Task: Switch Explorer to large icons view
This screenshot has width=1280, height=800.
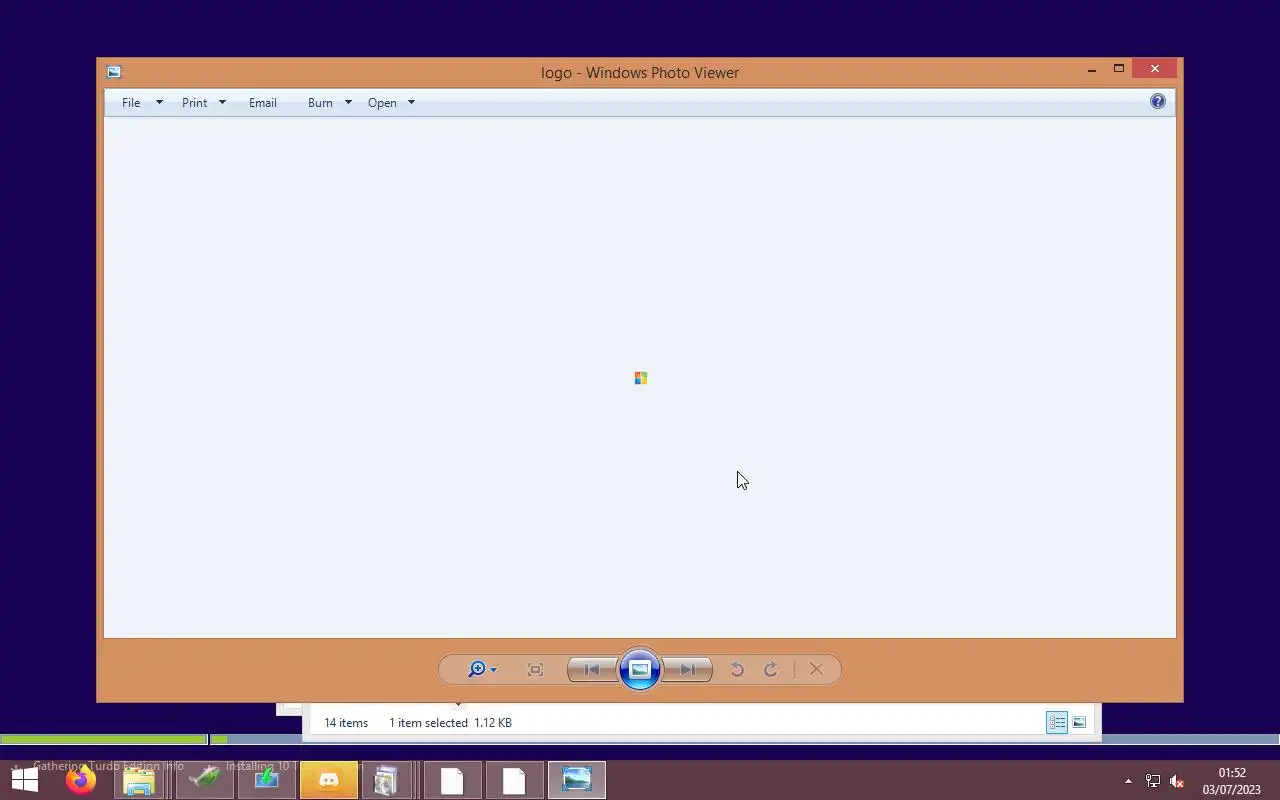Action: 1079,722
